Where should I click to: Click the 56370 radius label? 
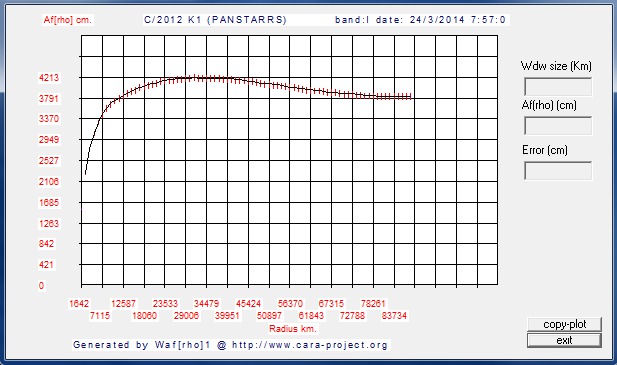(x=290, y=304)
